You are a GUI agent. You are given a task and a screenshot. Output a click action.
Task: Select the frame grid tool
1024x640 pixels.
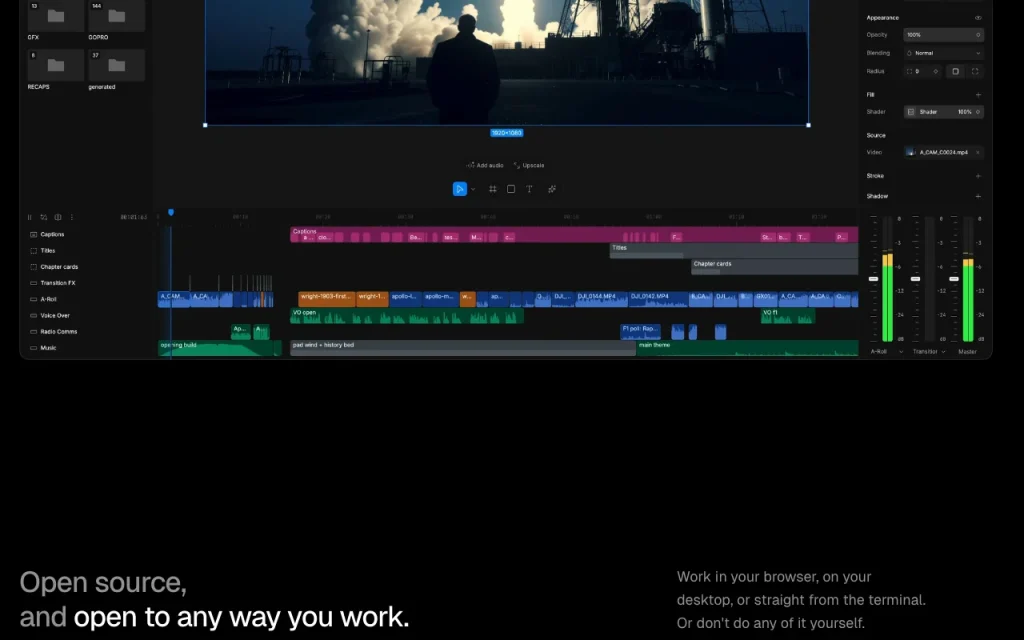[x=492, y=189]
